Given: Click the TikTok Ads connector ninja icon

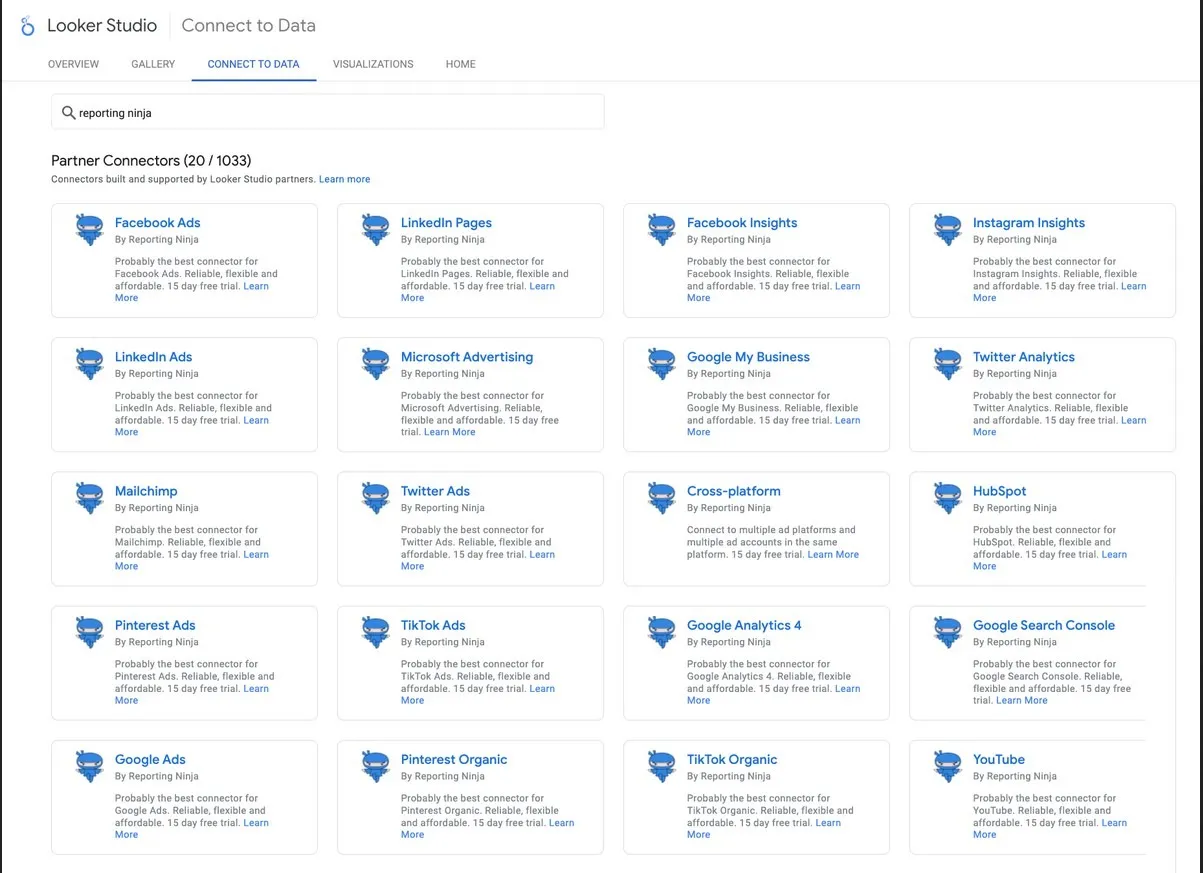Looking at the screenshot, I should pyautogui.click(x=376, y=632).
